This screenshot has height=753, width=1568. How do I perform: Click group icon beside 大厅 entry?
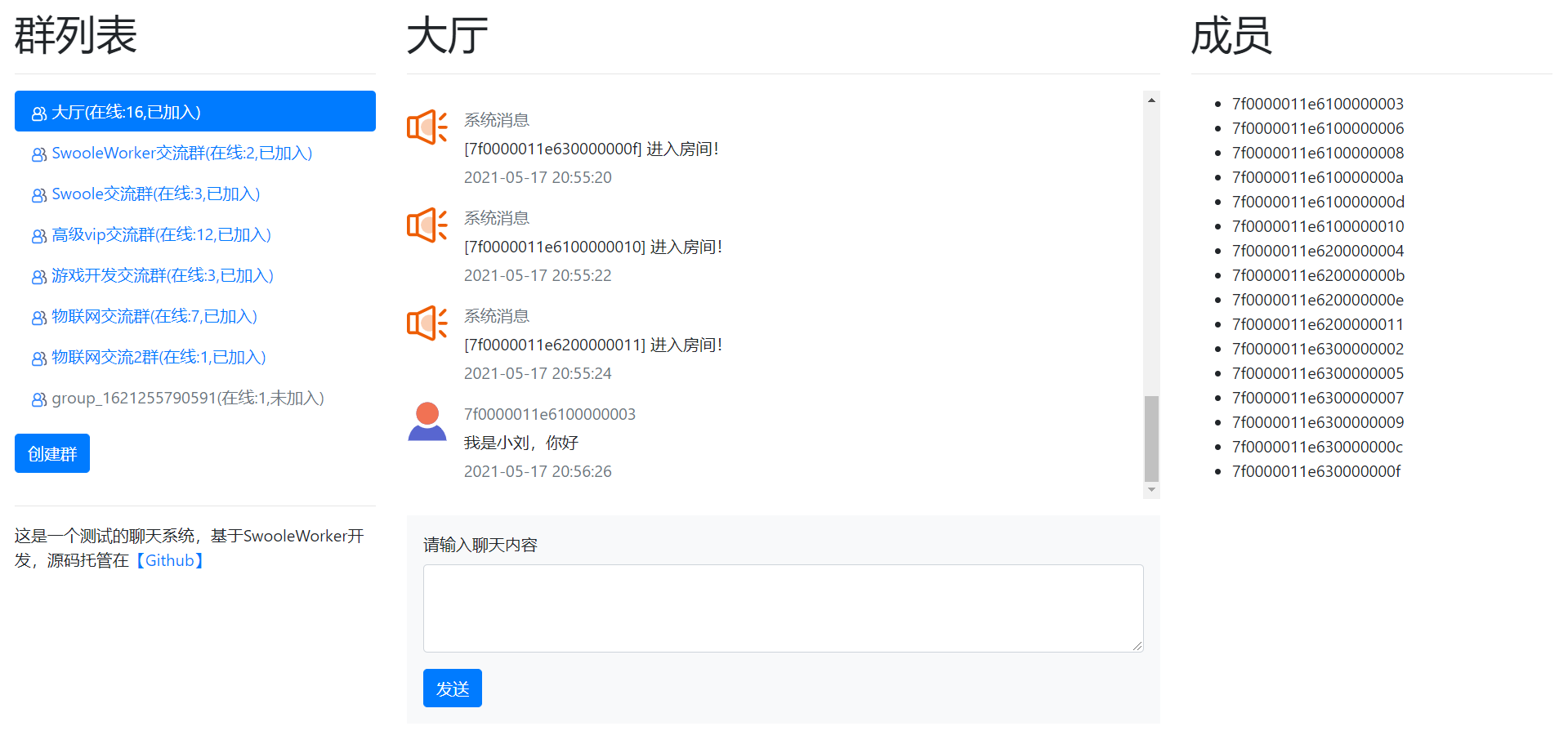click(38, 114)
